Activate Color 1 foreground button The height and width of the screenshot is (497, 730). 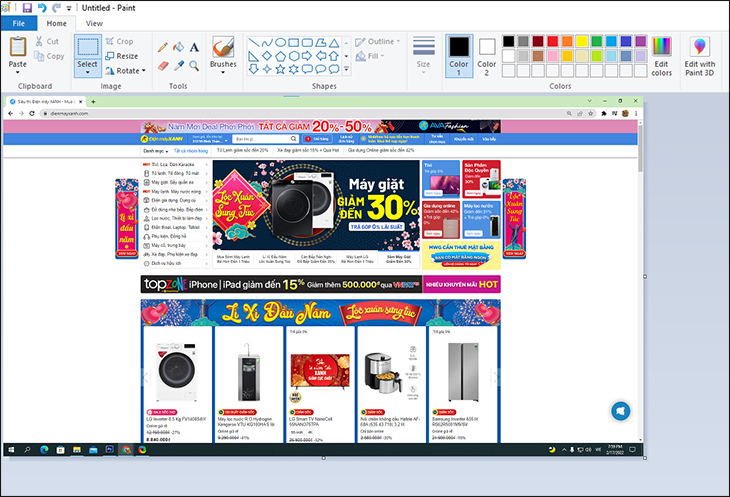459,55
